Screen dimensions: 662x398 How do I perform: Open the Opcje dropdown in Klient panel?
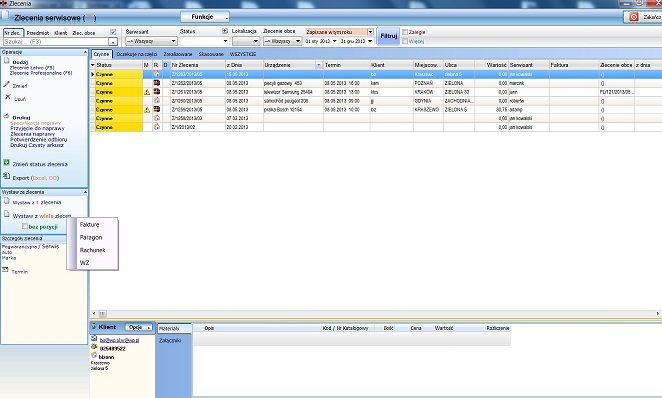(x=138, y=328)
